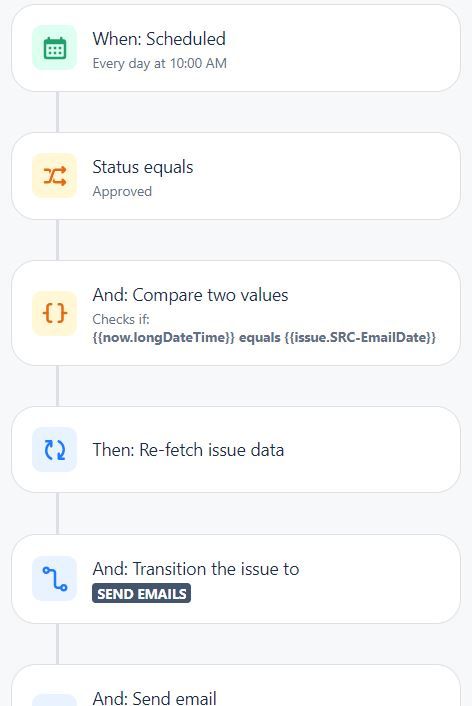The image size is (472, 706).
Task: Click connector line between Scheduled and Status equals
Action: [x=57, y=112]
